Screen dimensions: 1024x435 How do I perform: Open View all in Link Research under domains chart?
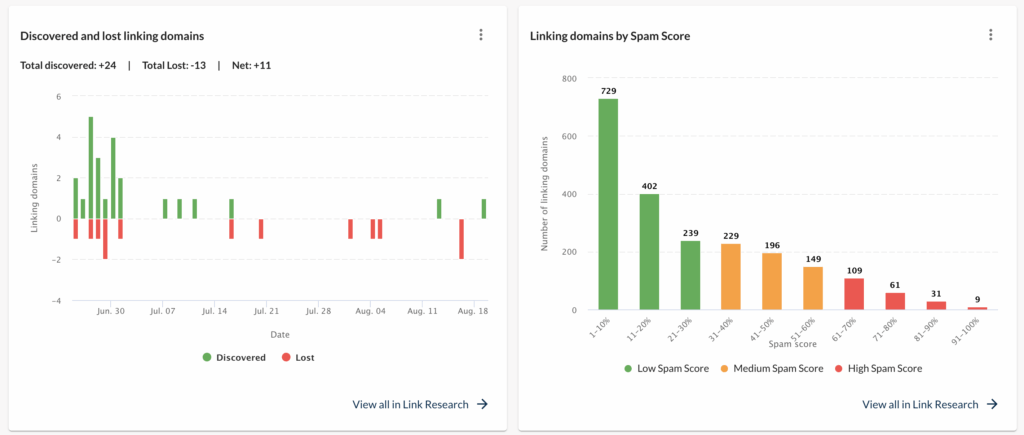coord(410,404)
